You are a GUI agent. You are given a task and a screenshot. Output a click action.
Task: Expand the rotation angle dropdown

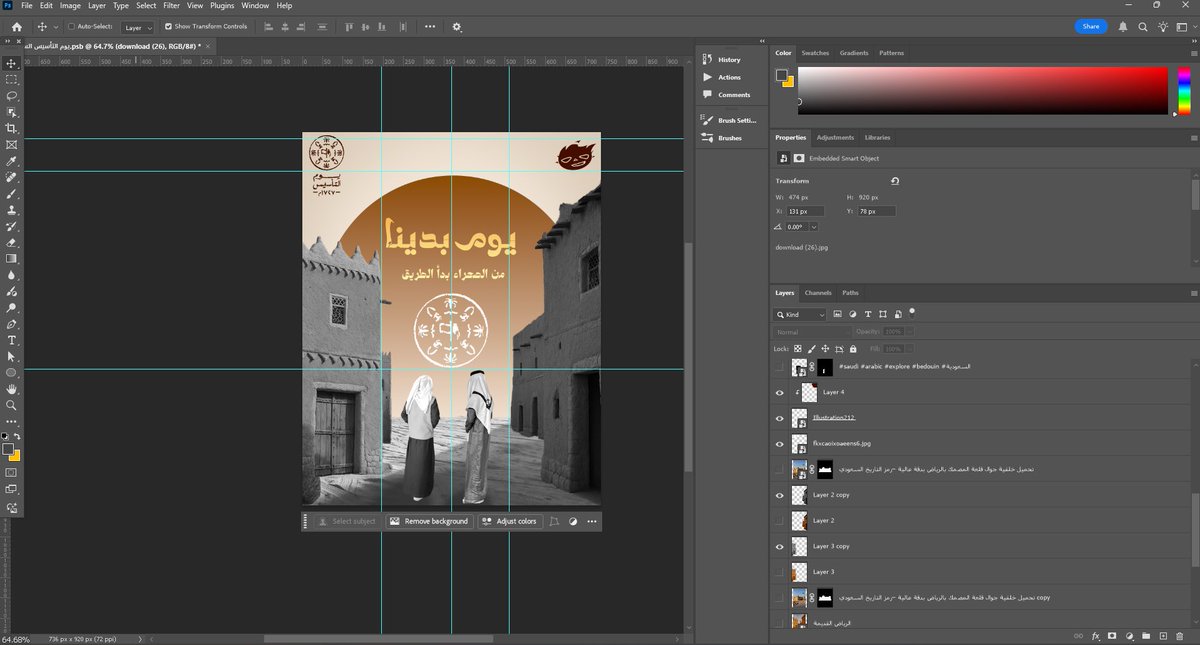(814, 227)
